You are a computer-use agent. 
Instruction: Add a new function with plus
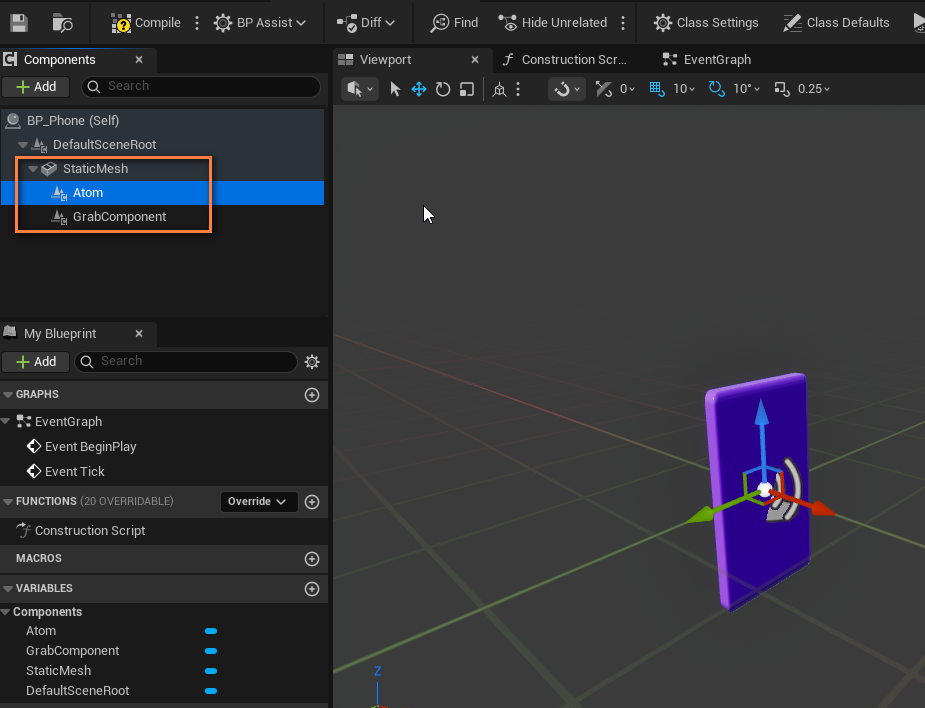pyautogui.click(x=312, y=502)
